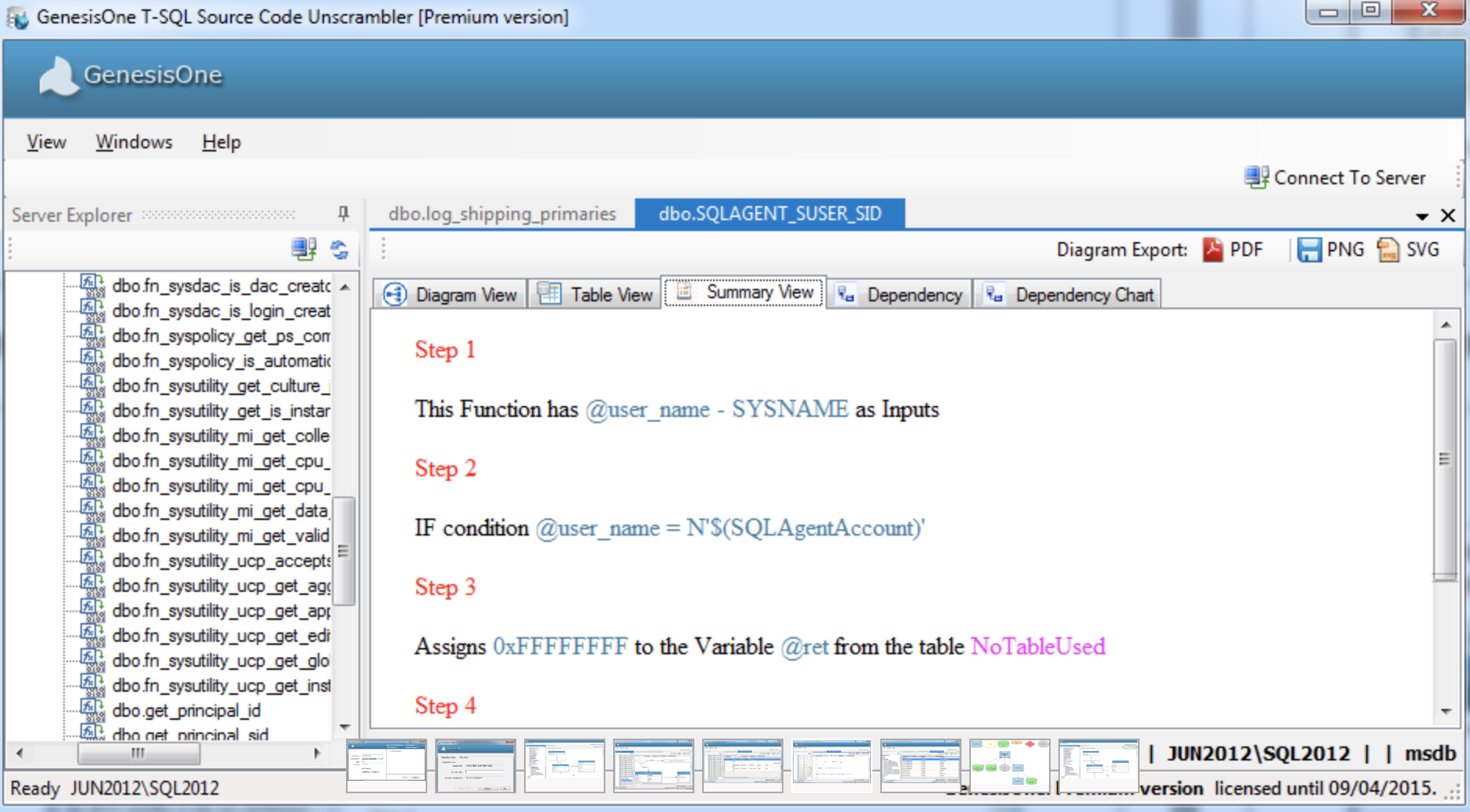Click the function icon beside dbo.get_principal_id
This screenshot has width=1470, height=812.
tap(92, 710)
